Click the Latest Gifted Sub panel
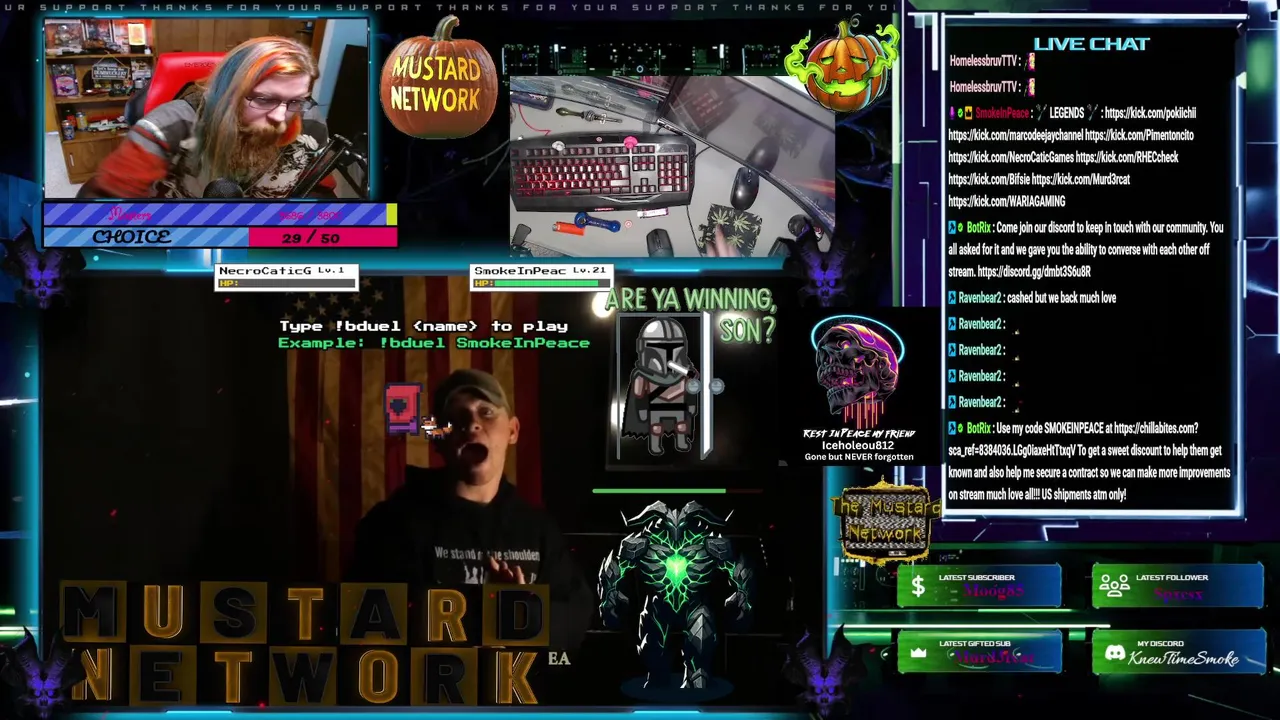Viewport: 1280px width, 720px height. (x=979, y=653)
